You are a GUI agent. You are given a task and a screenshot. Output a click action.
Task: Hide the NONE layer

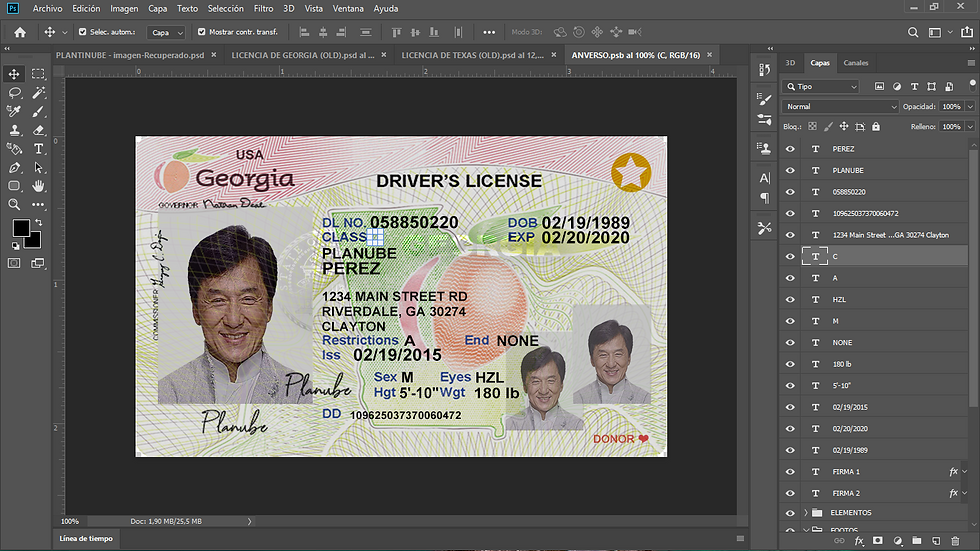tap(790, 342)
